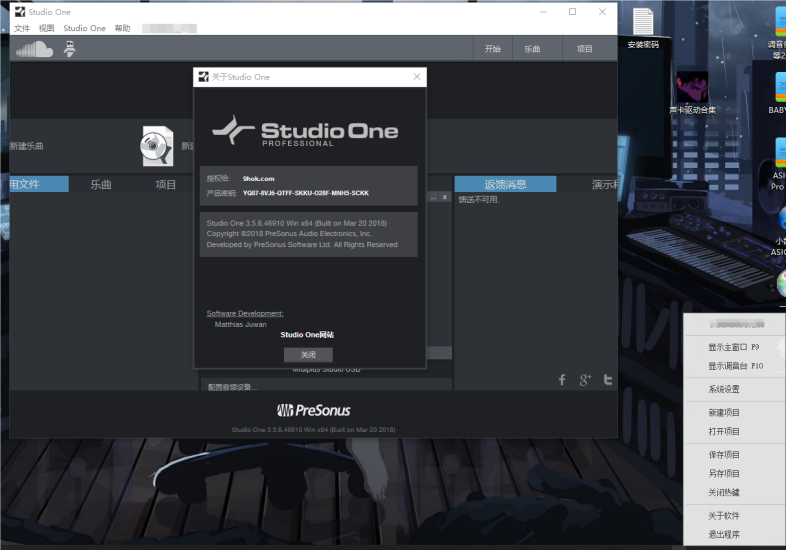Open the Twitter icon in Studio One
Screen dimensions: 786x550
[608, 380]
